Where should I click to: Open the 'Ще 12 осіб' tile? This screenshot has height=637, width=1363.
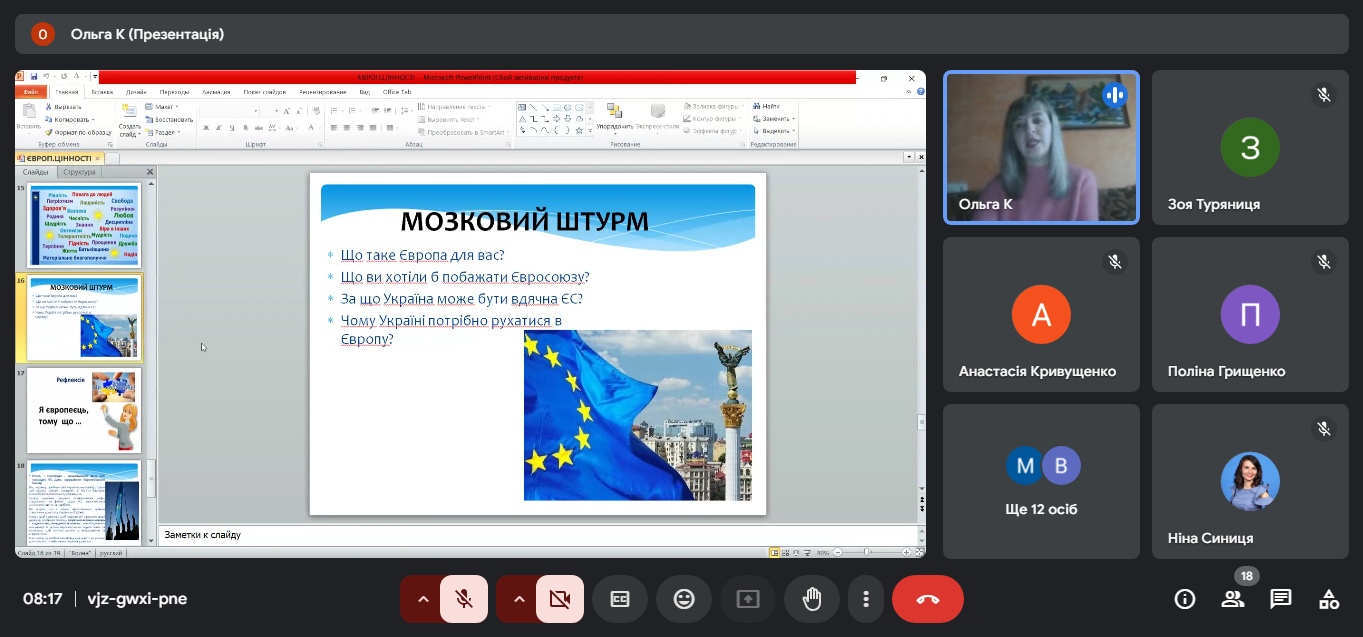click(1041, 481)
